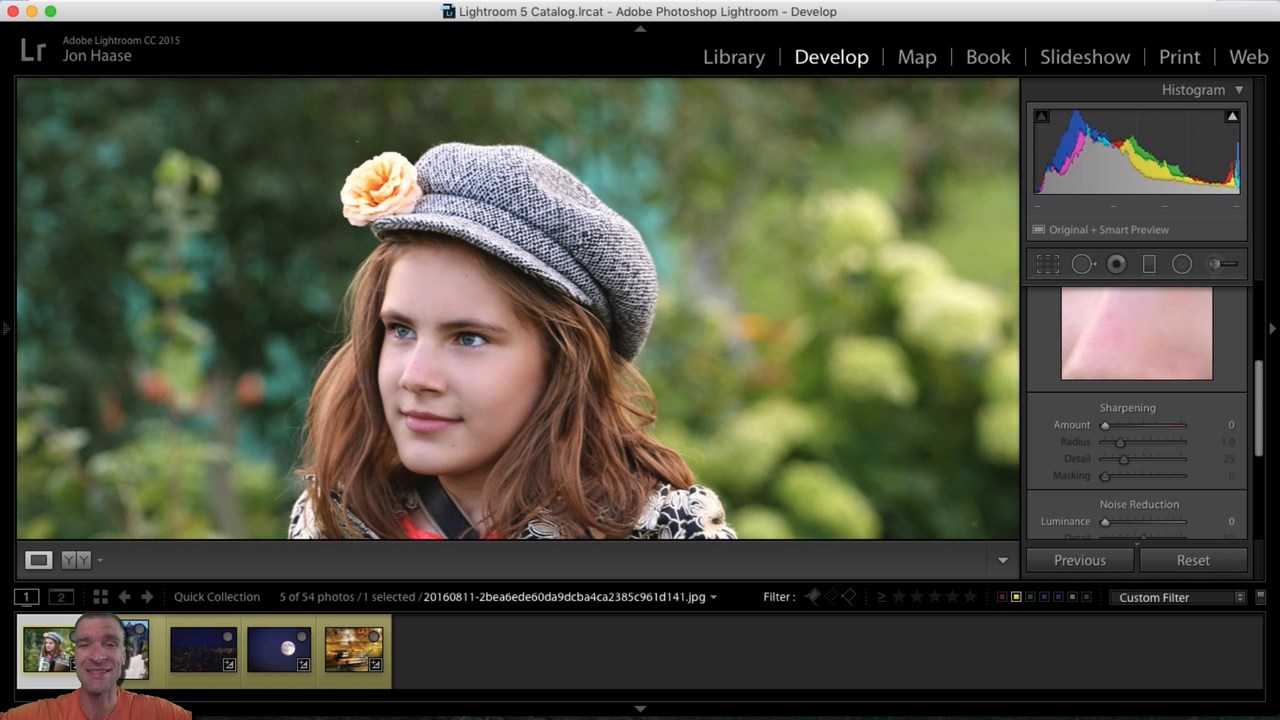The height and width of the screenshot is (720, 1280).
Task: Click the Lr identity plate logo
Action: pyautogui.click(x=33, y=49)
